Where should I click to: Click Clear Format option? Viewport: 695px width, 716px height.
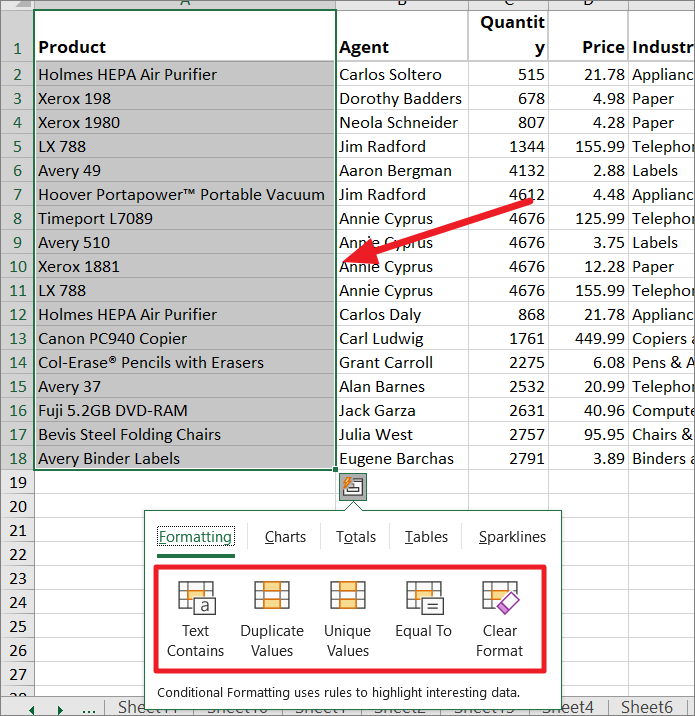[x=500, y=619]
